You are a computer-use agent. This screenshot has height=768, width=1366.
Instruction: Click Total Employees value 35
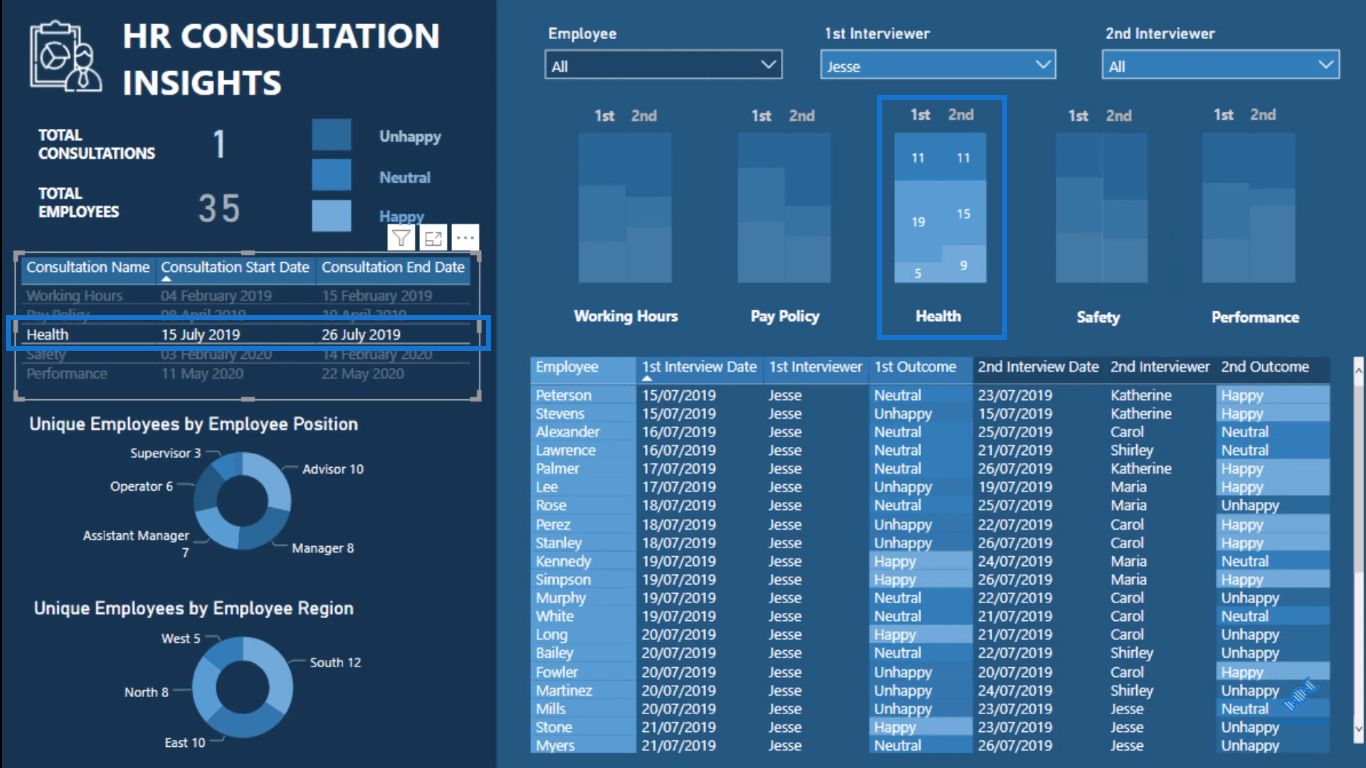tap(219, 208)
